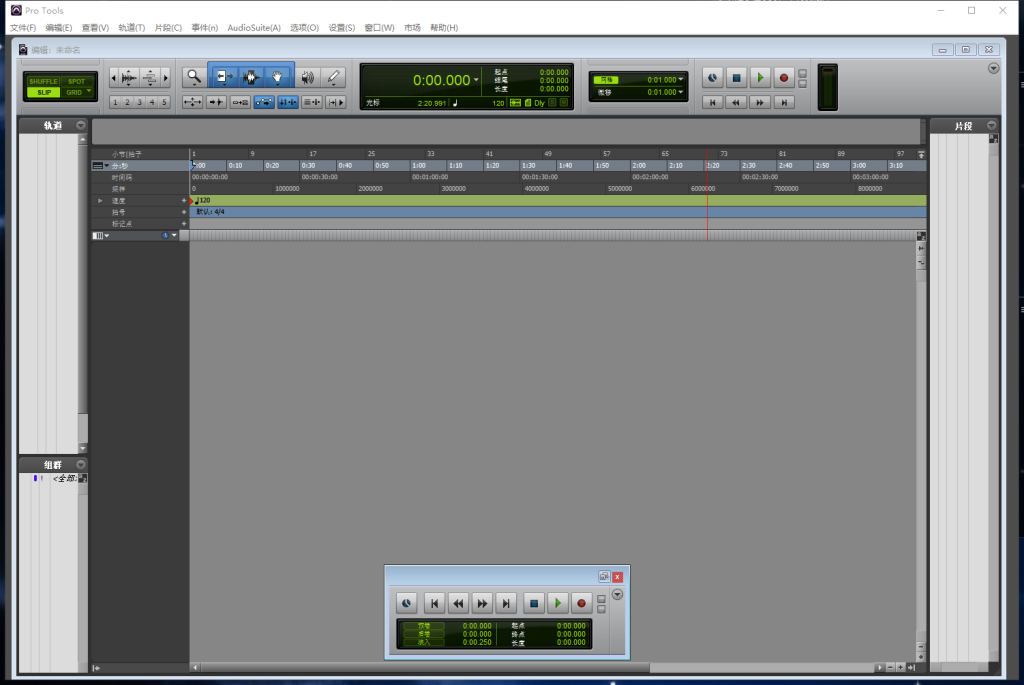
Task: Click Rewind in the top toolbar transport
Action: pos(736,102)
